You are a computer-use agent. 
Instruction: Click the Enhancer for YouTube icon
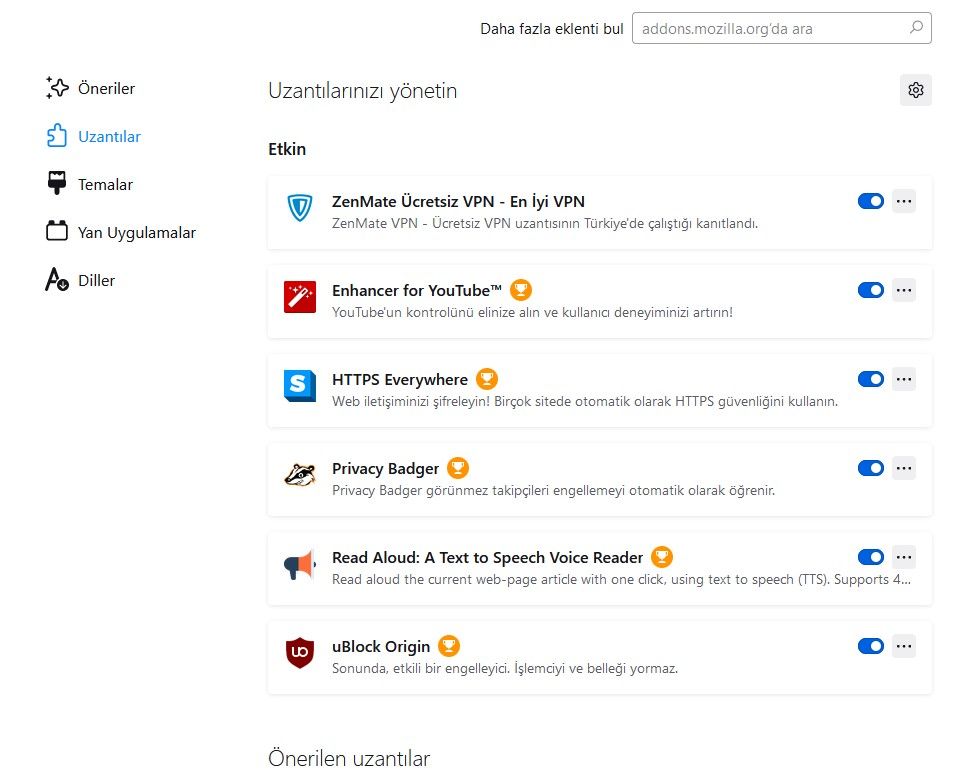(300, 297)
